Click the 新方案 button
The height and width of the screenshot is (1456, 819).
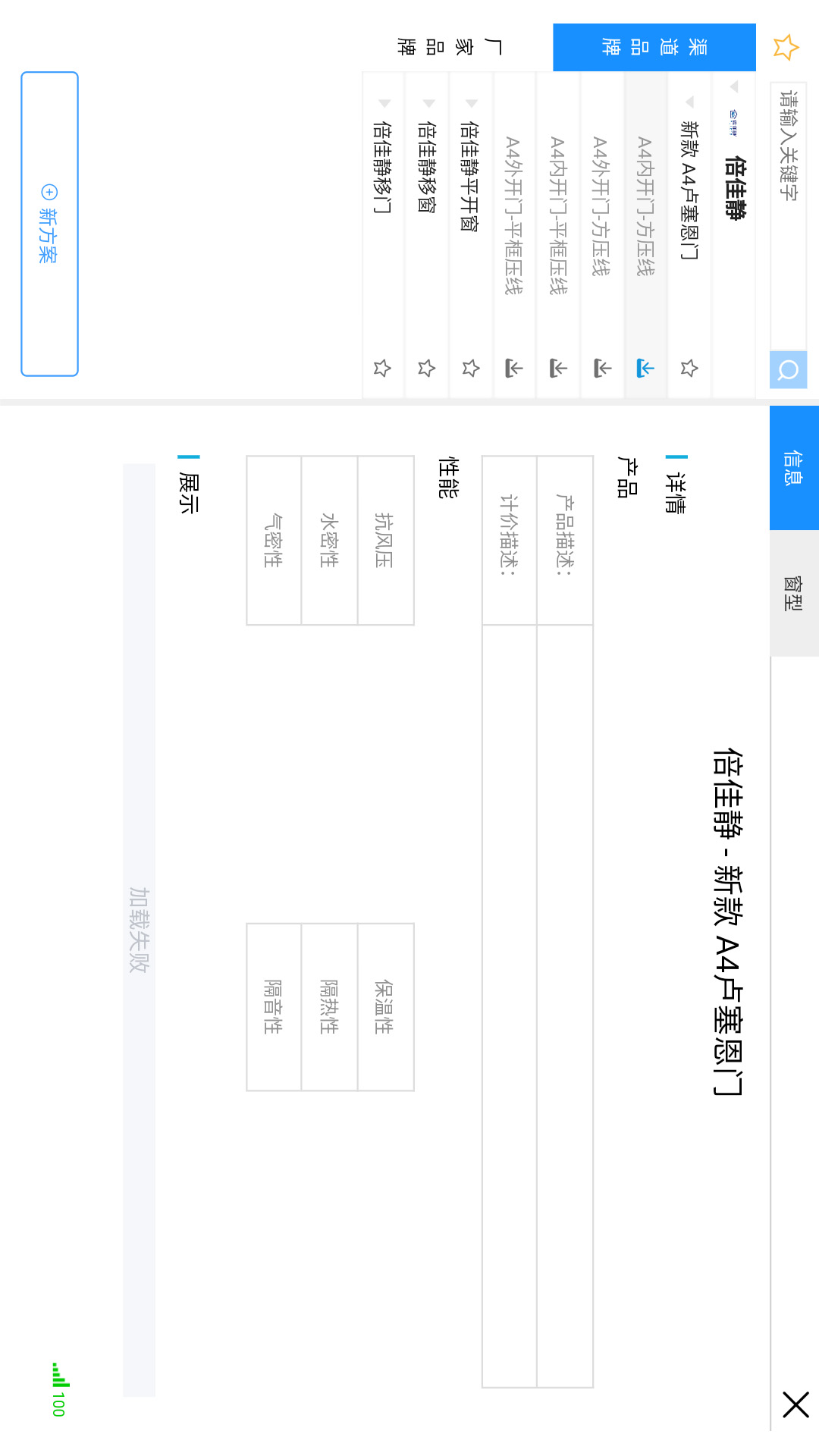[49, 224]
